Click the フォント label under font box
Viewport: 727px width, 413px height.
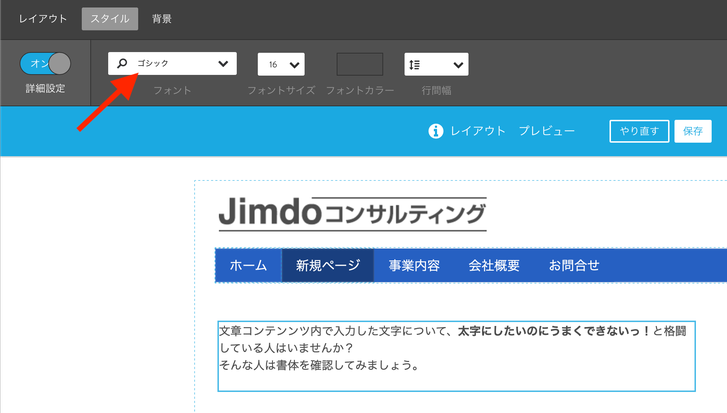click(x=172, y=90)
